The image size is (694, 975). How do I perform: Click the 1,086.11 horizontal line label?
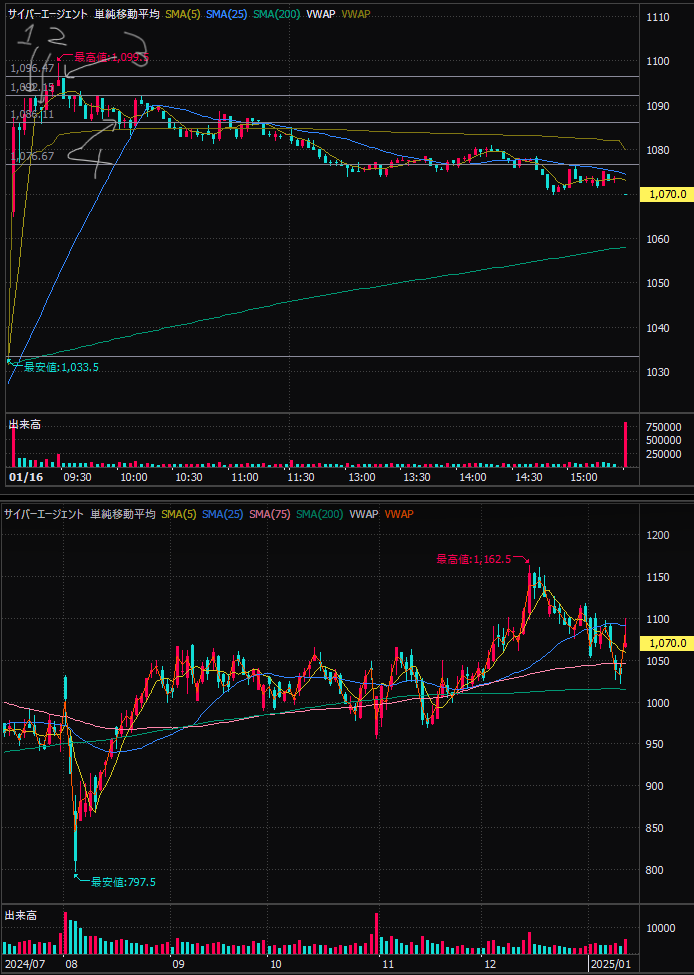coord(33,114)
